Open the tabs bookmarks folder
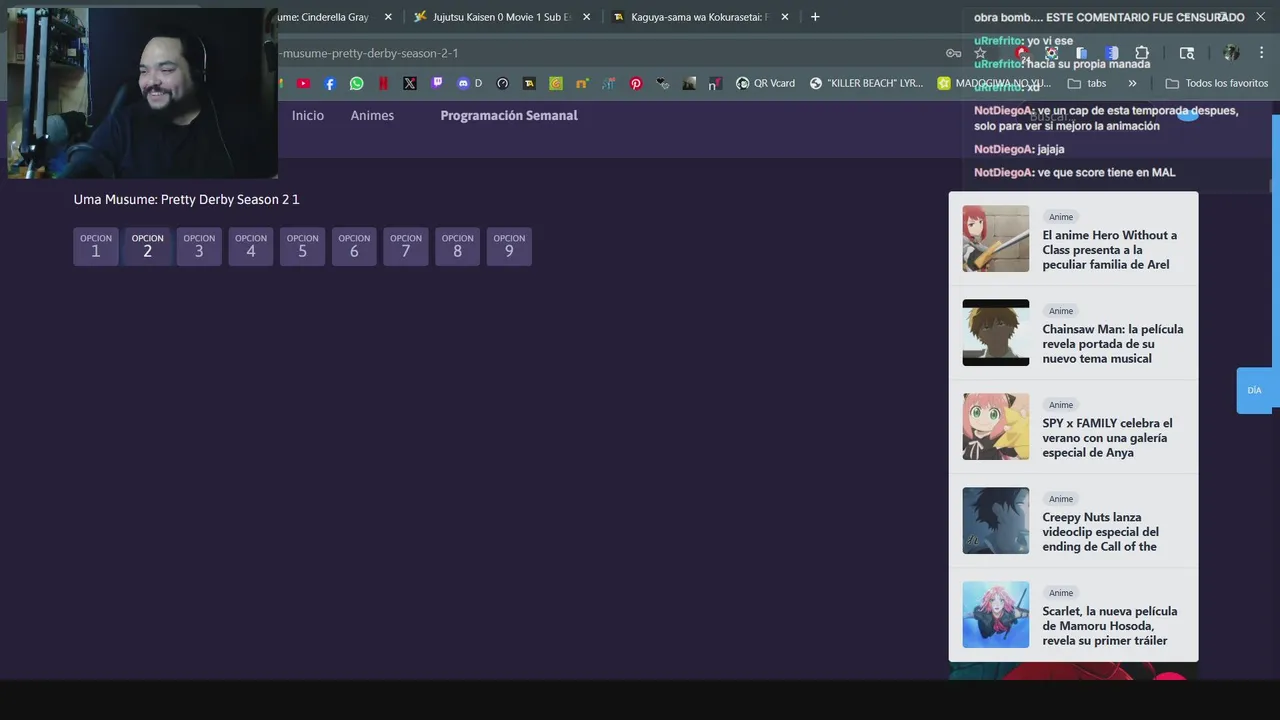Viewport: 1280px width, 720px height. coord(1087,84)
